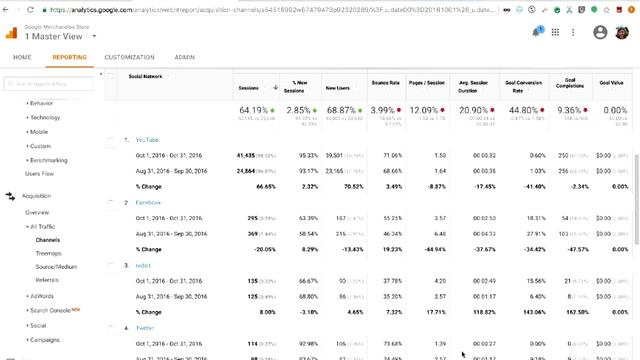Open the user profile photo avatar
Image resolution: width=640 pixels, height=360 pixels.
[x=622, y=32]
